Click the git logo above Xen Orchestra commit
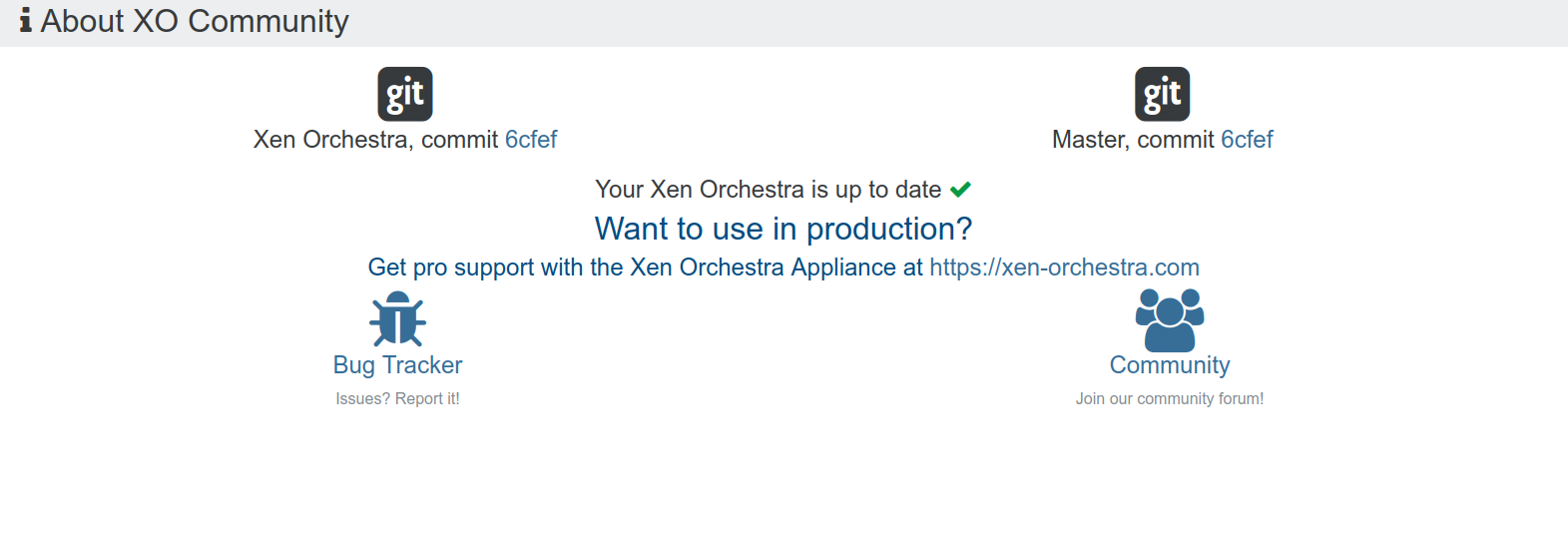The image size is (1568, 534). coord(404,94)
